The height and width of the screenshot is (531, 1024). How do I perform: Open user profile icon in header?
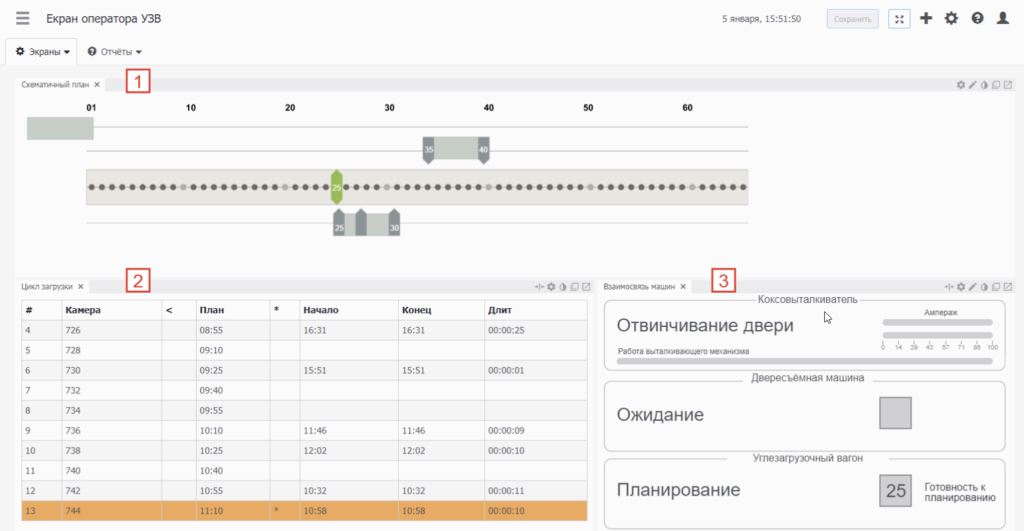(x=1002, y=18)
